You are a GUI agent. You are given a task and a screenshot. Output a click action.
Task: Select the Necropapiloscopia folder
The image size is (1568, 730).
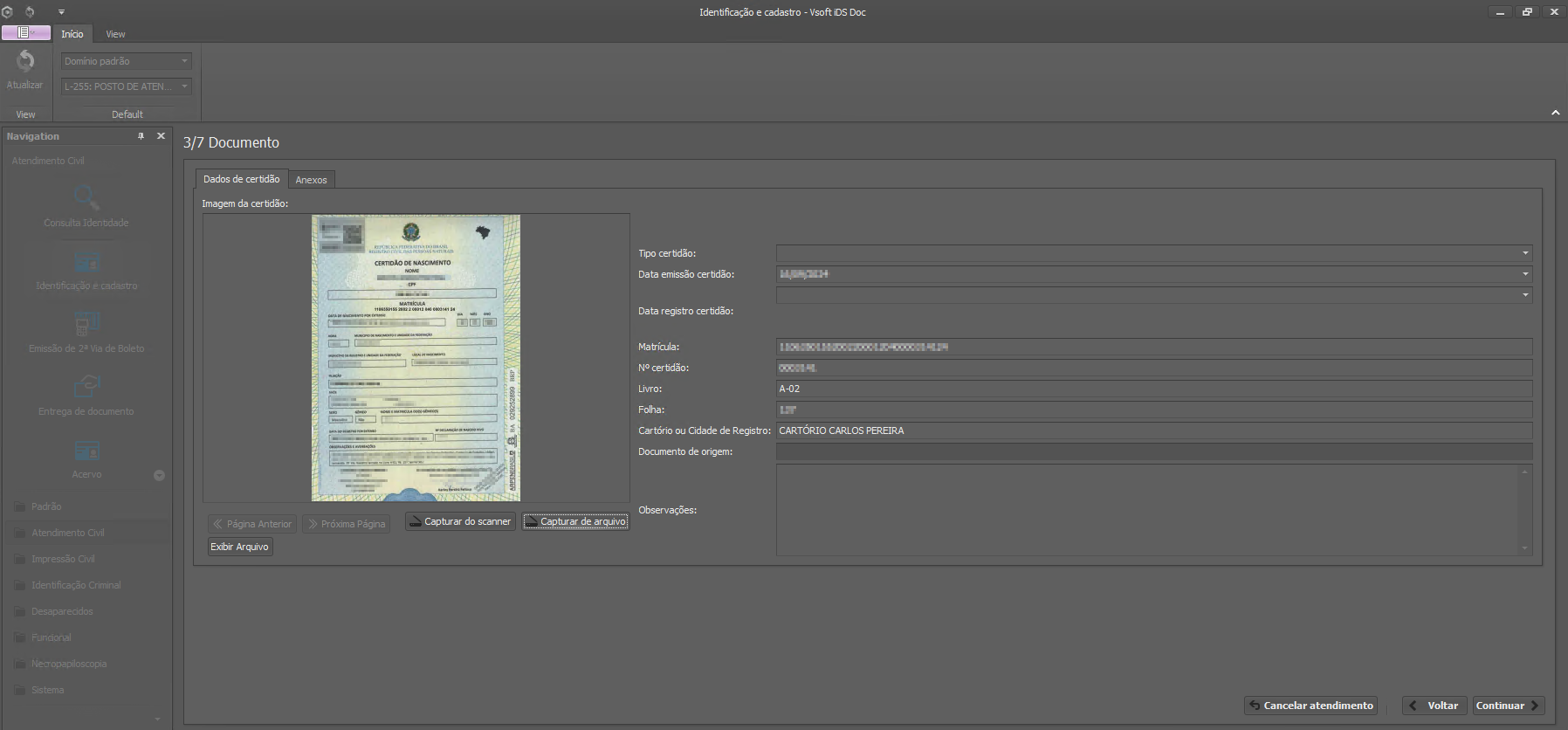69,664
